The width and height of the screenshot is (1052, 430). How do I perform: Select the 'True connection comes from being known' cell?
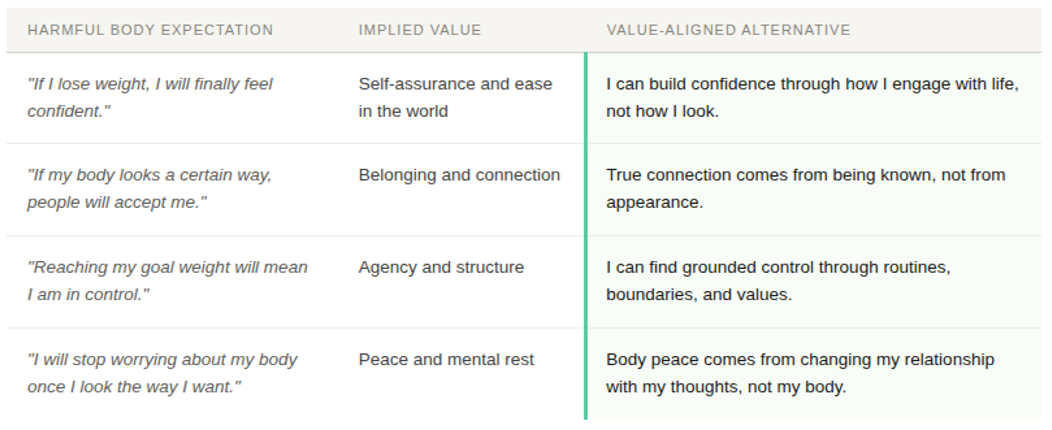pos(805,188)
